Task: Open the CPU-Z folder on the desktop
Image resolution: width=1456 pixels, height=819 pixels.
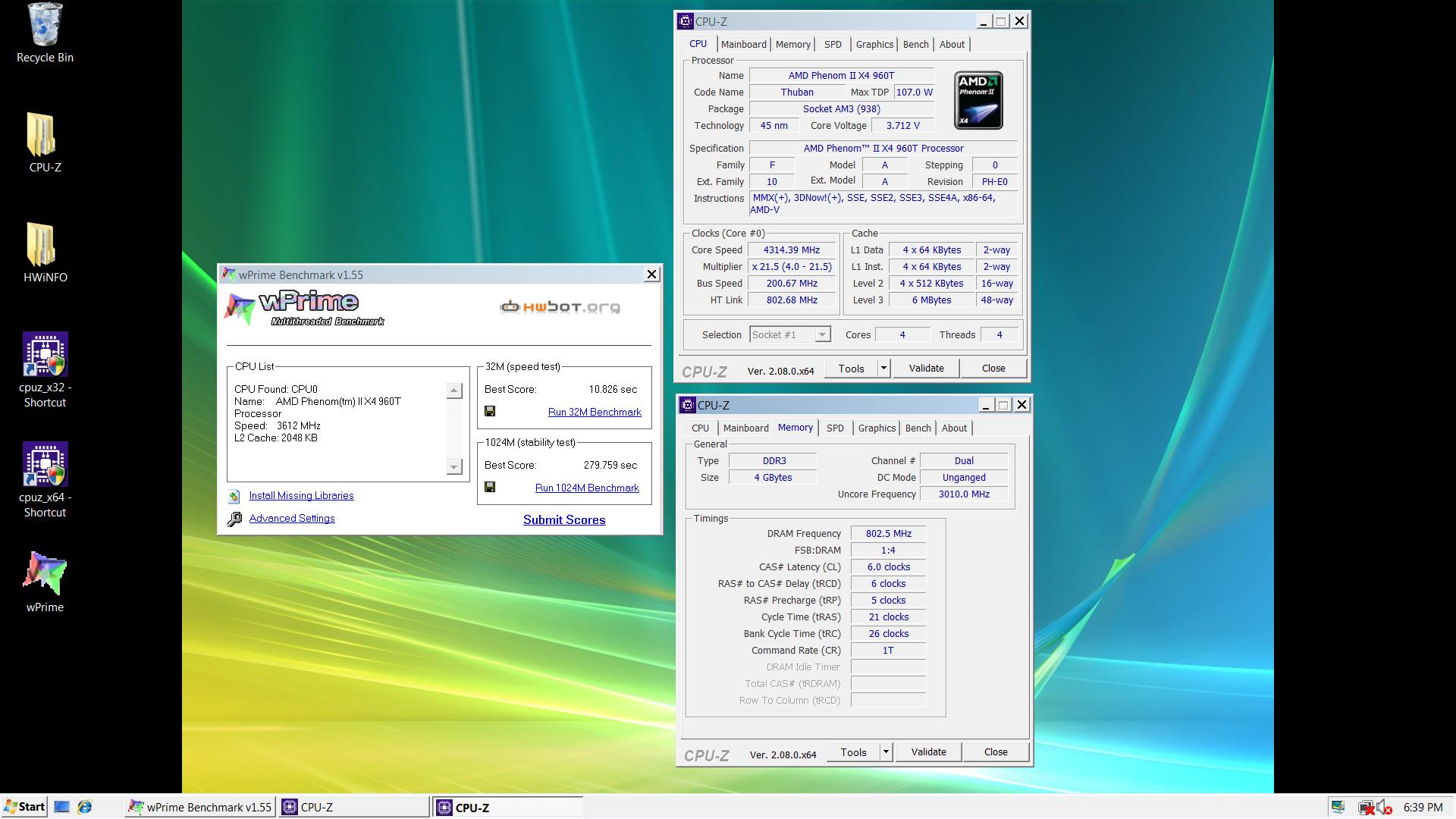Action: click(42, 135)
